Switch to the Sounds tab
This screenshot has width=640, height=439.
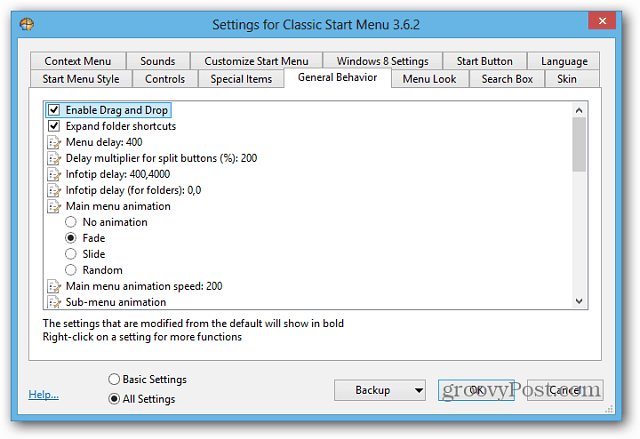pos(158,61)
